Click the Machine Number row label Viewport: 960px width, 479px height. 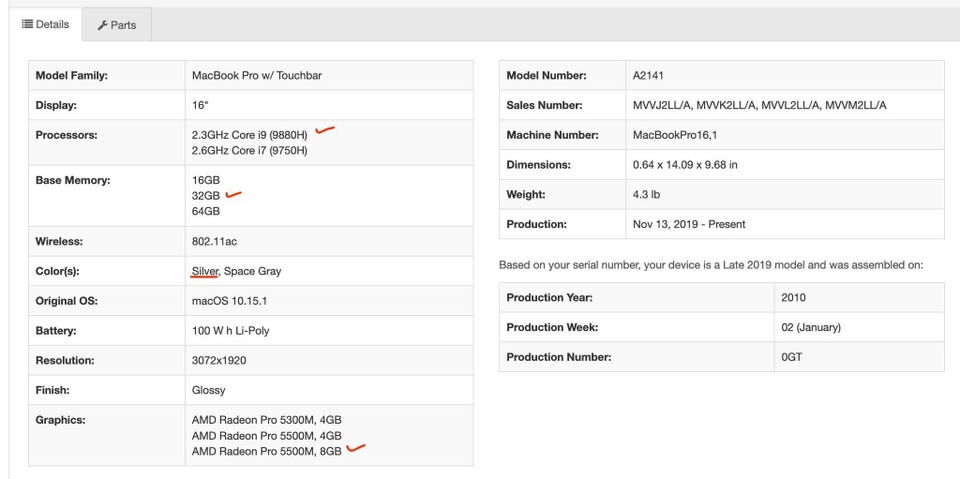tap(552, 135)
